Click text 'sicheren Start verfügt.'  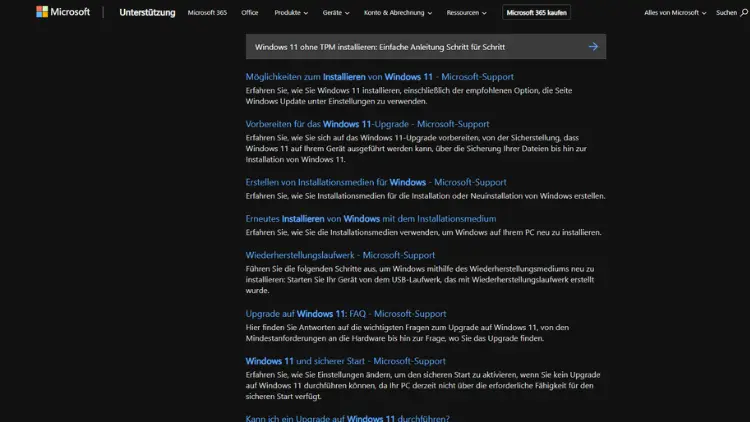[283, 397]
